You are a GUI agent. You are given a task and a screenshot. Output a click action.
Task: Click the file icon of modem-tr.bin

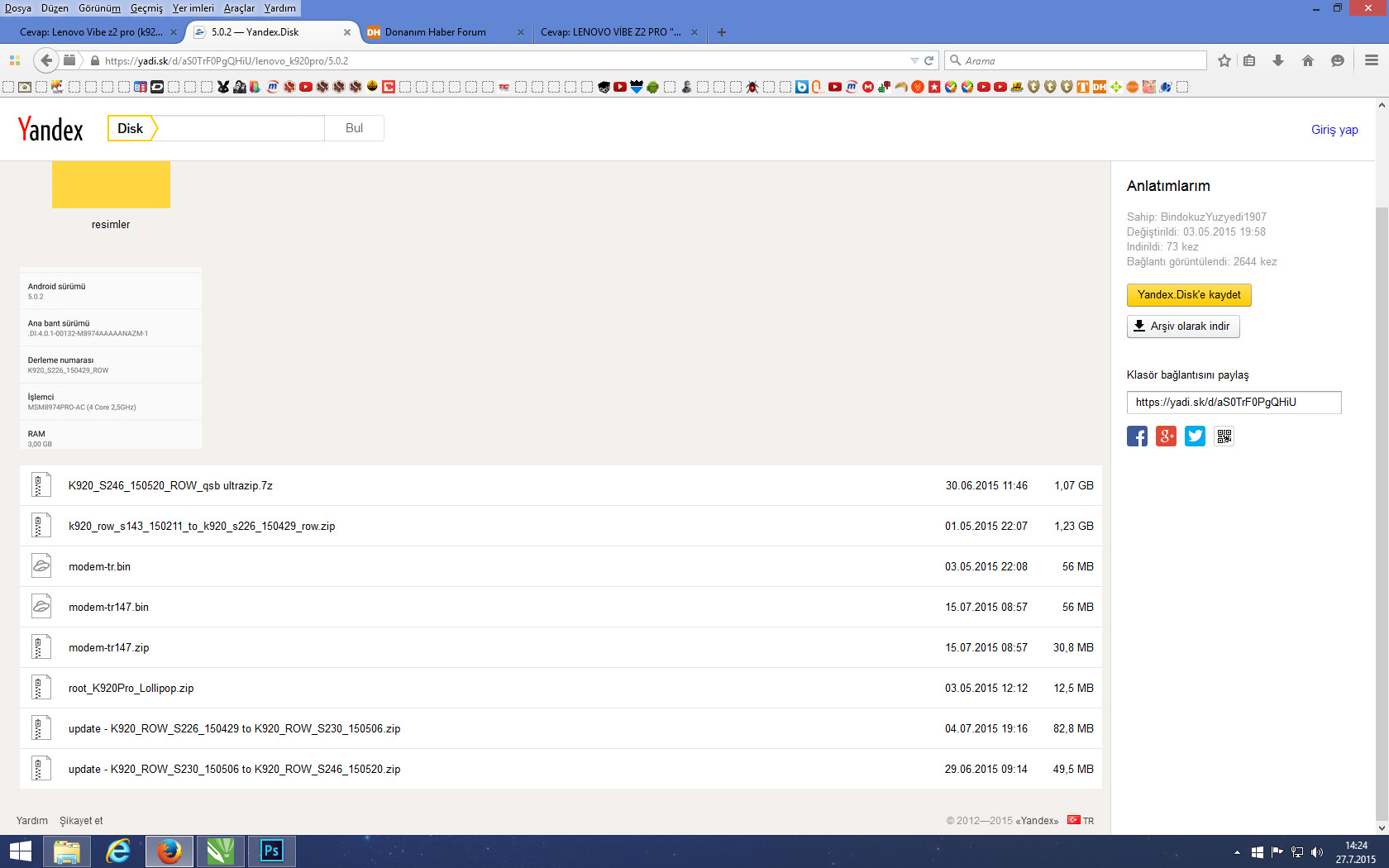coord(41,566)
